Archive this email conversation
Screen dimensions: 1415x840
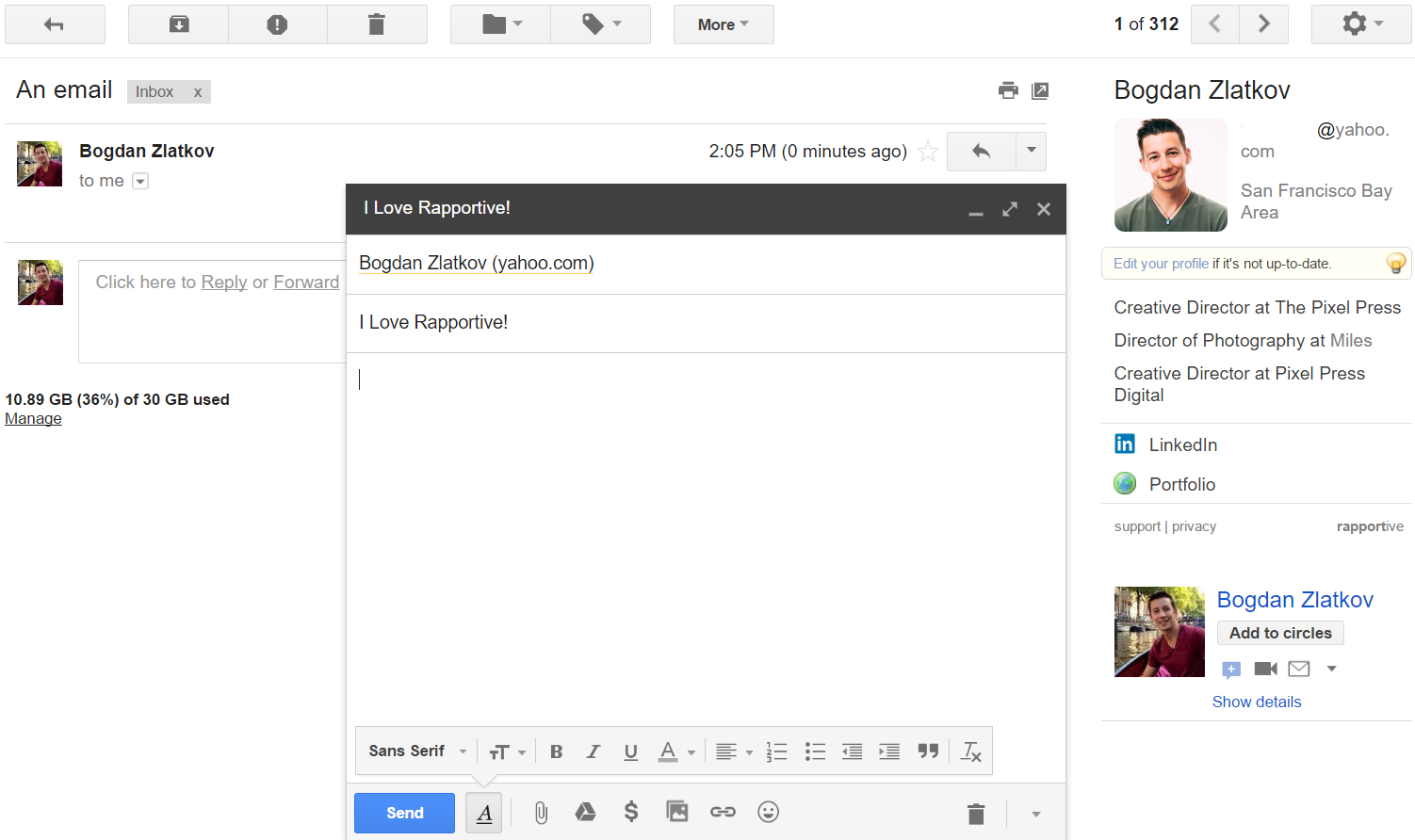click(x=179, y=24)
